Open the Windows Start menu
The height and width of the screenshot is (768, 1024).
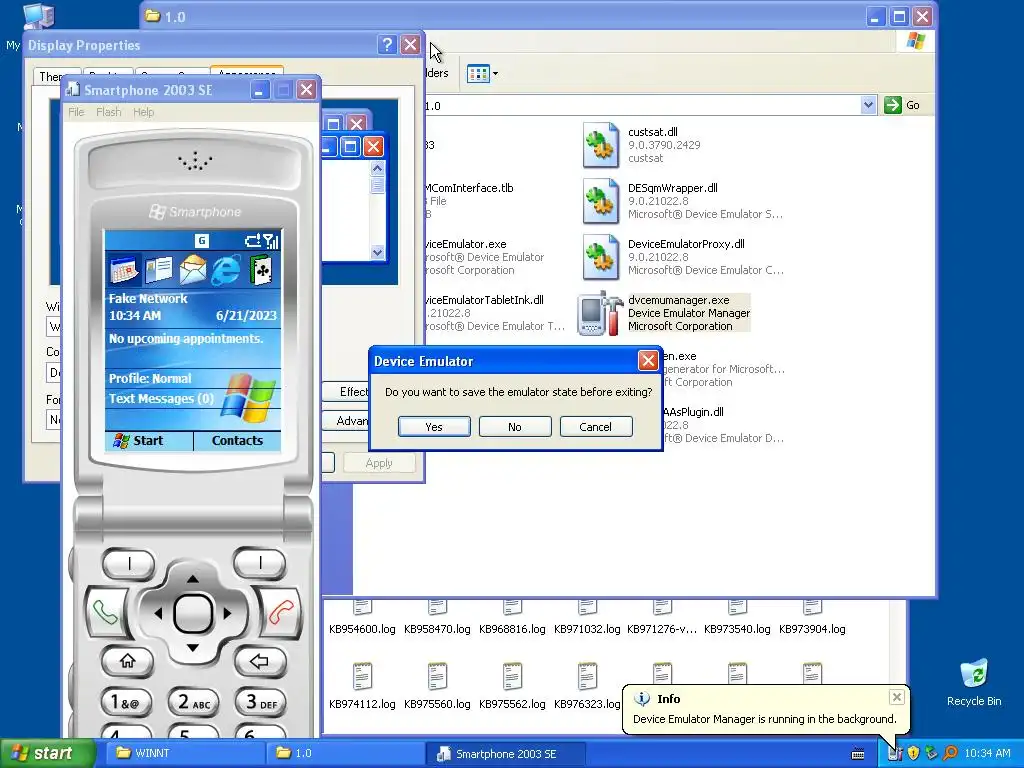point(46,754)
